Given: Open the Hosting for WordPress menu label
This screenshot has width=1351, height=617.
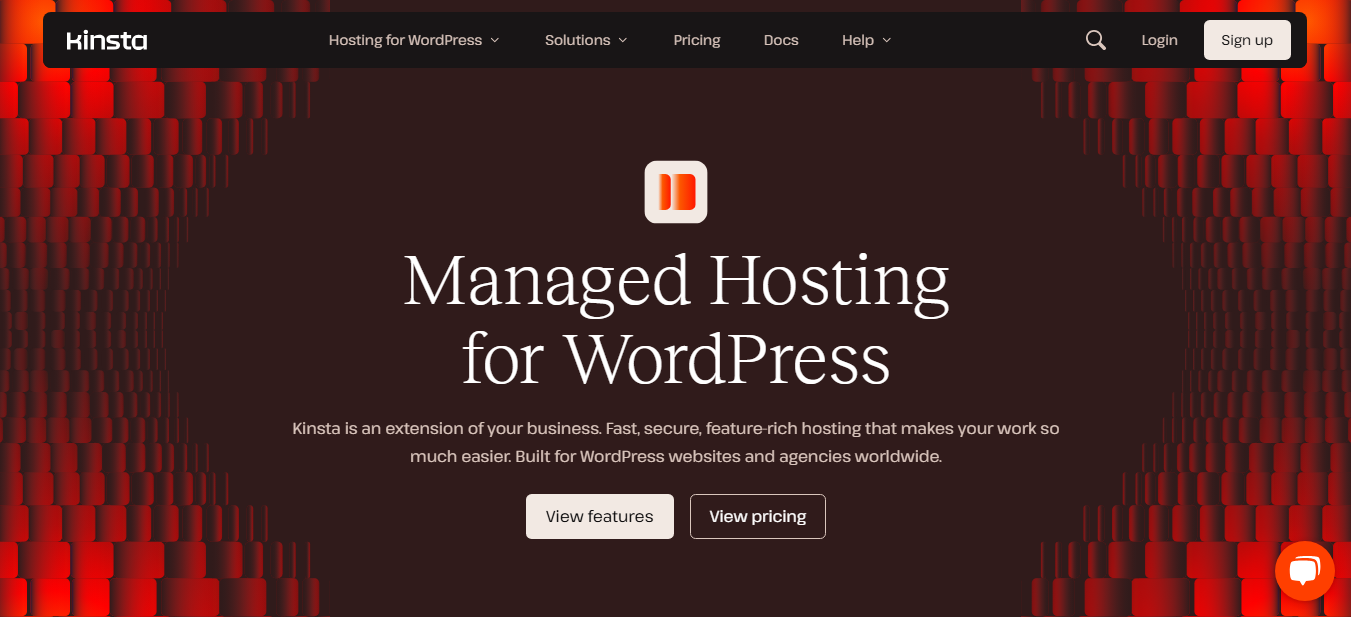Looking at the screenshot, I should (x=405, y=41).
